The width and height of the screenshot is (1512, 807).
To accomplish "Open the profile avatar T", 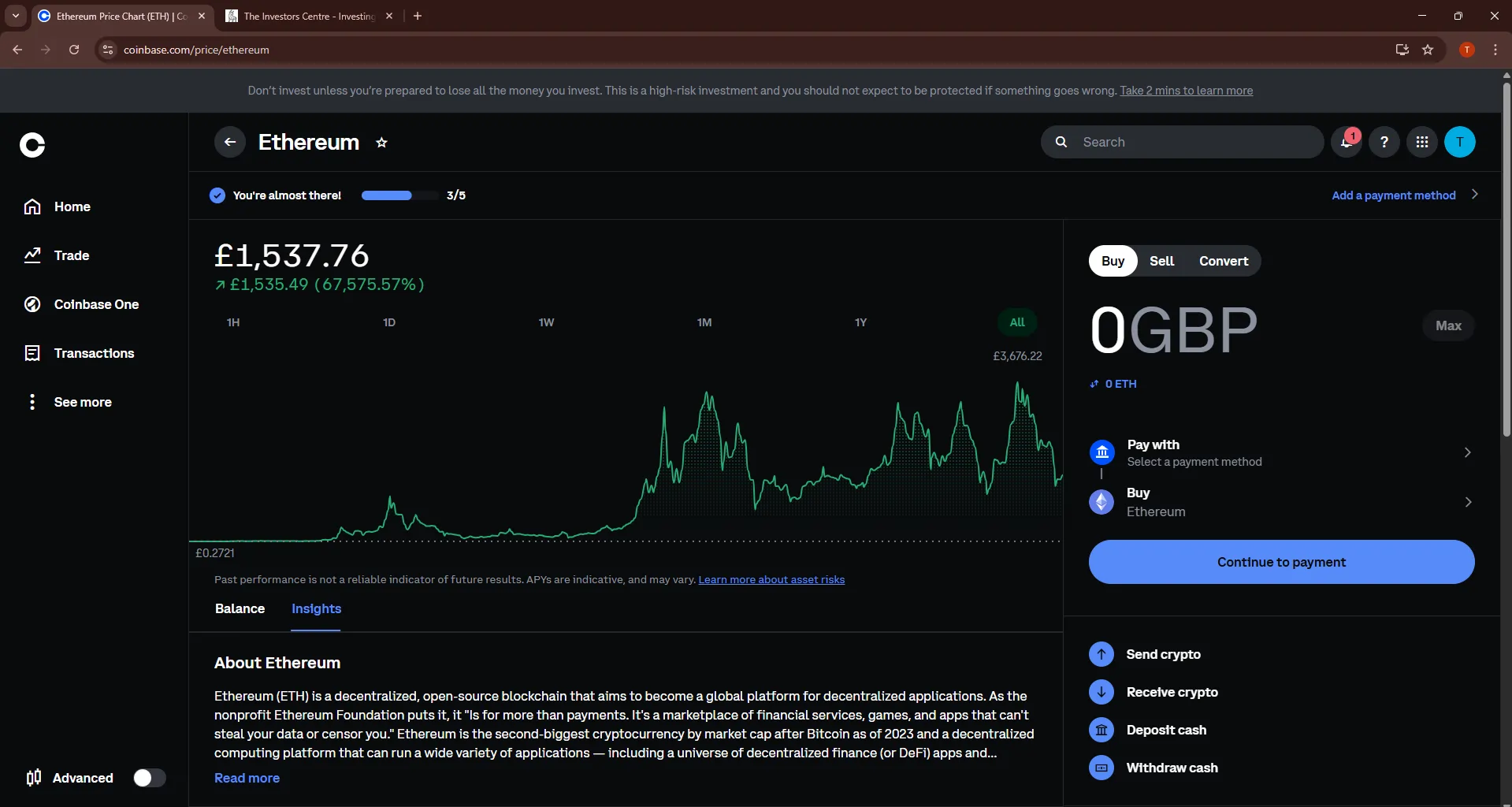I will 1460,142.
